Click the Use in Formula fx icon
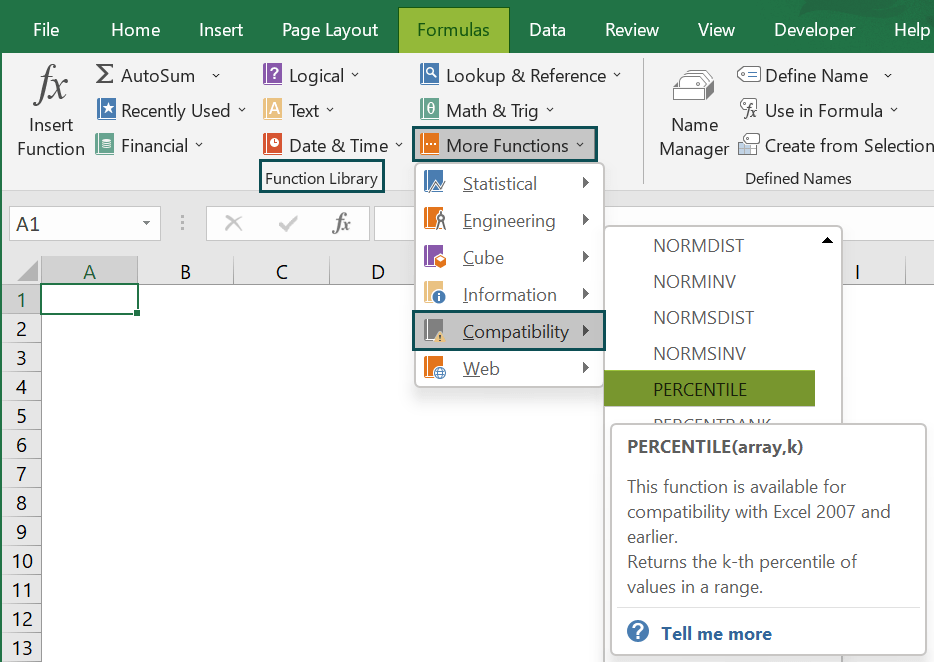 click(748, 110)
